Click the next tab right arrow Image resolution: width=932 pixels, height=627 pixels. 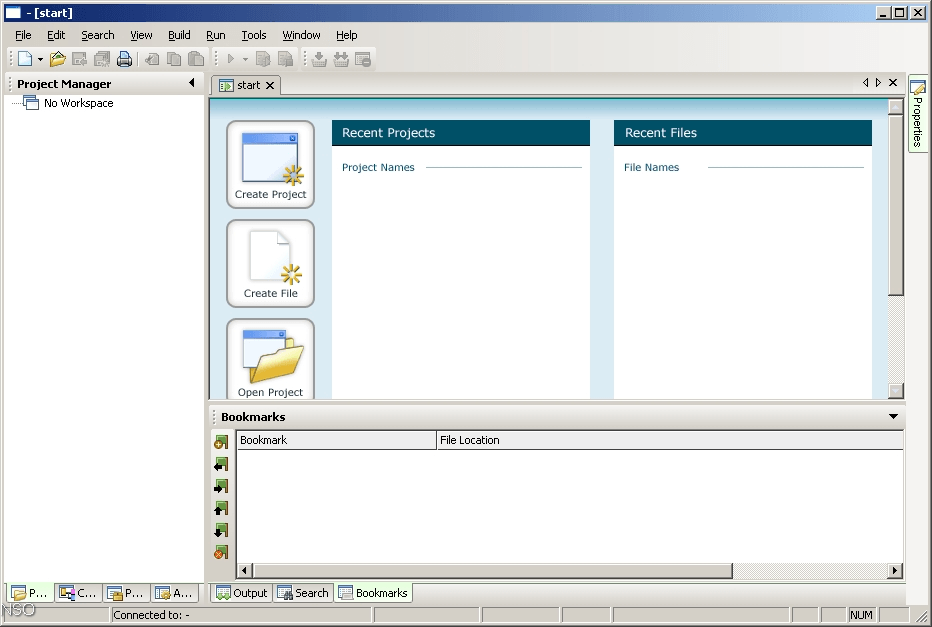click(x=879, y=83)
